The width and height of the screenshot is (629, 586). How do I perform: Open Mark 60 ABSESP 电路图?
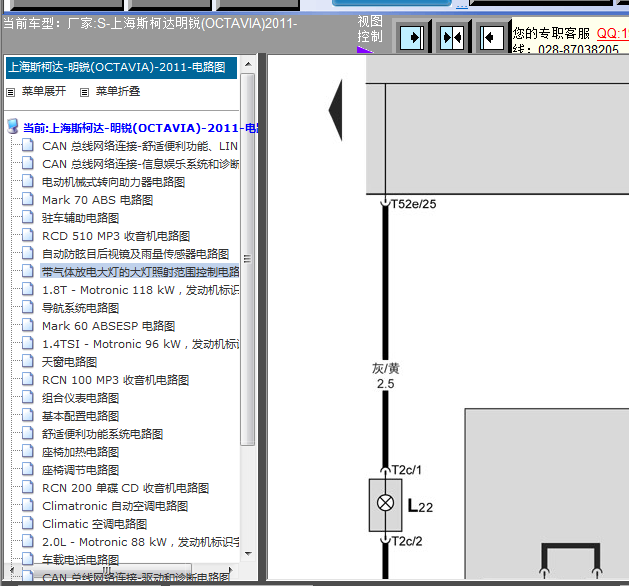pos(109,326)
